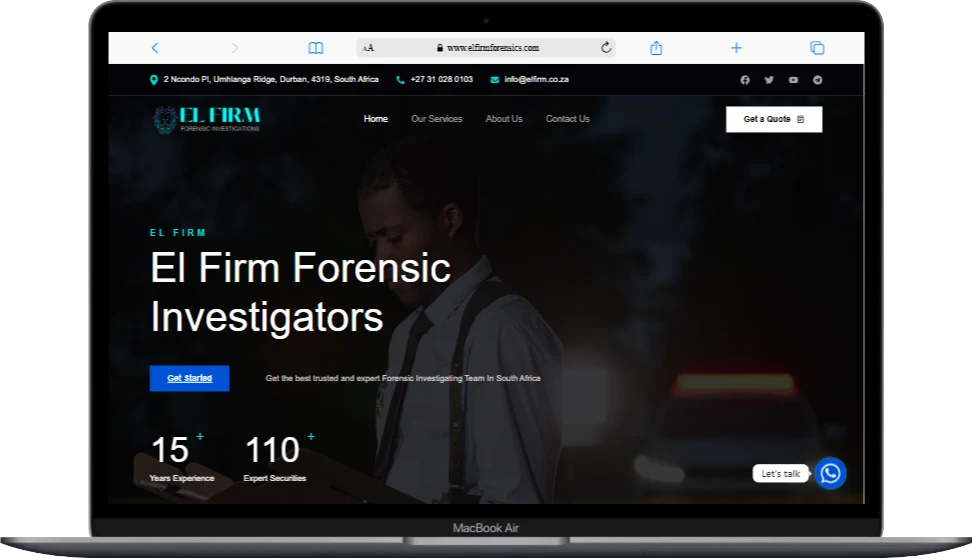The image size is (972, 558).
Task: Open the Facebook social icon
Action: pyautogui.click(x=745, y=80)
